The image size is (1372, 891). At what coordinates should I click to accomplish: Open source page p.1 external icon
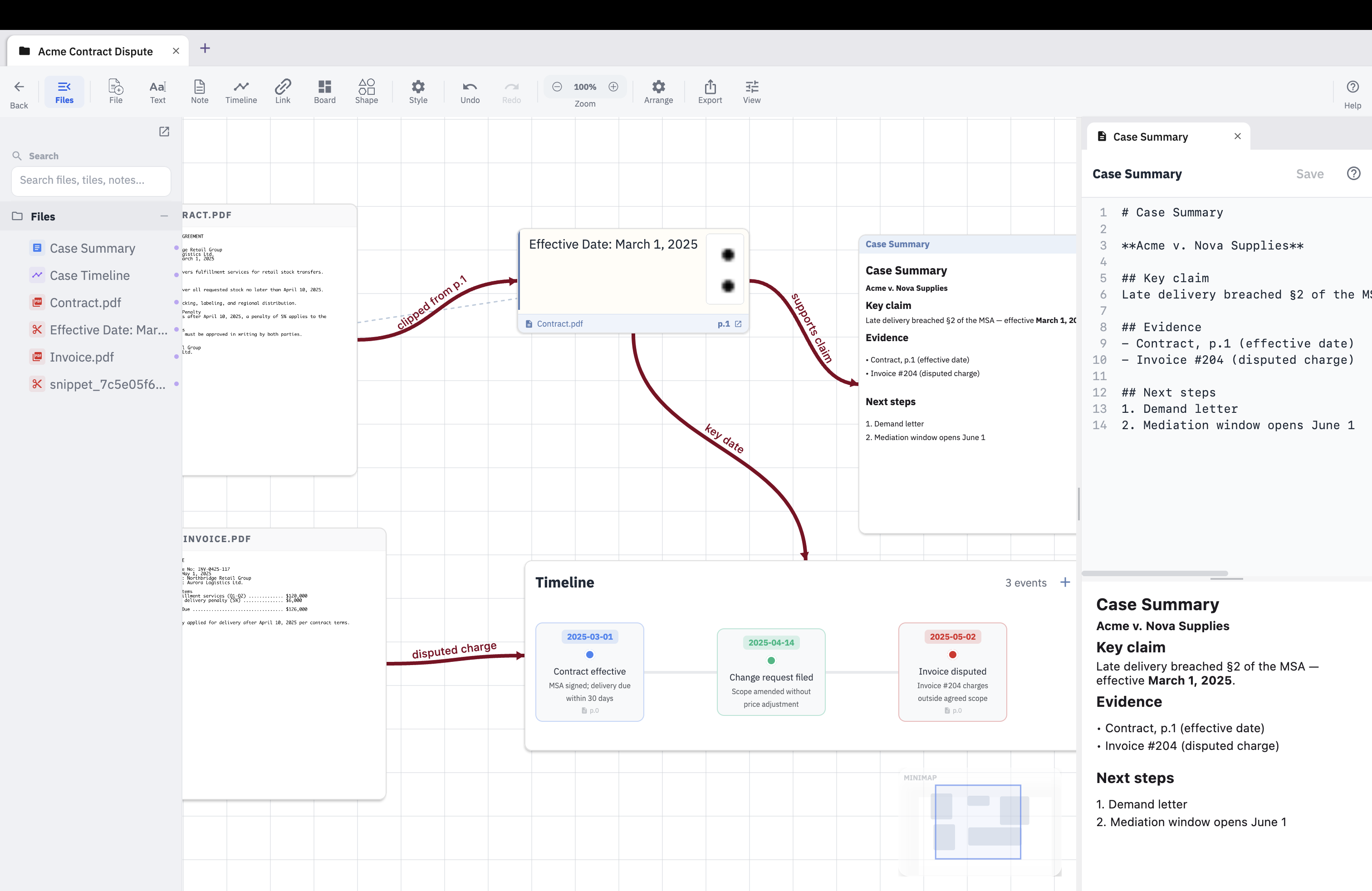(738, 324)
